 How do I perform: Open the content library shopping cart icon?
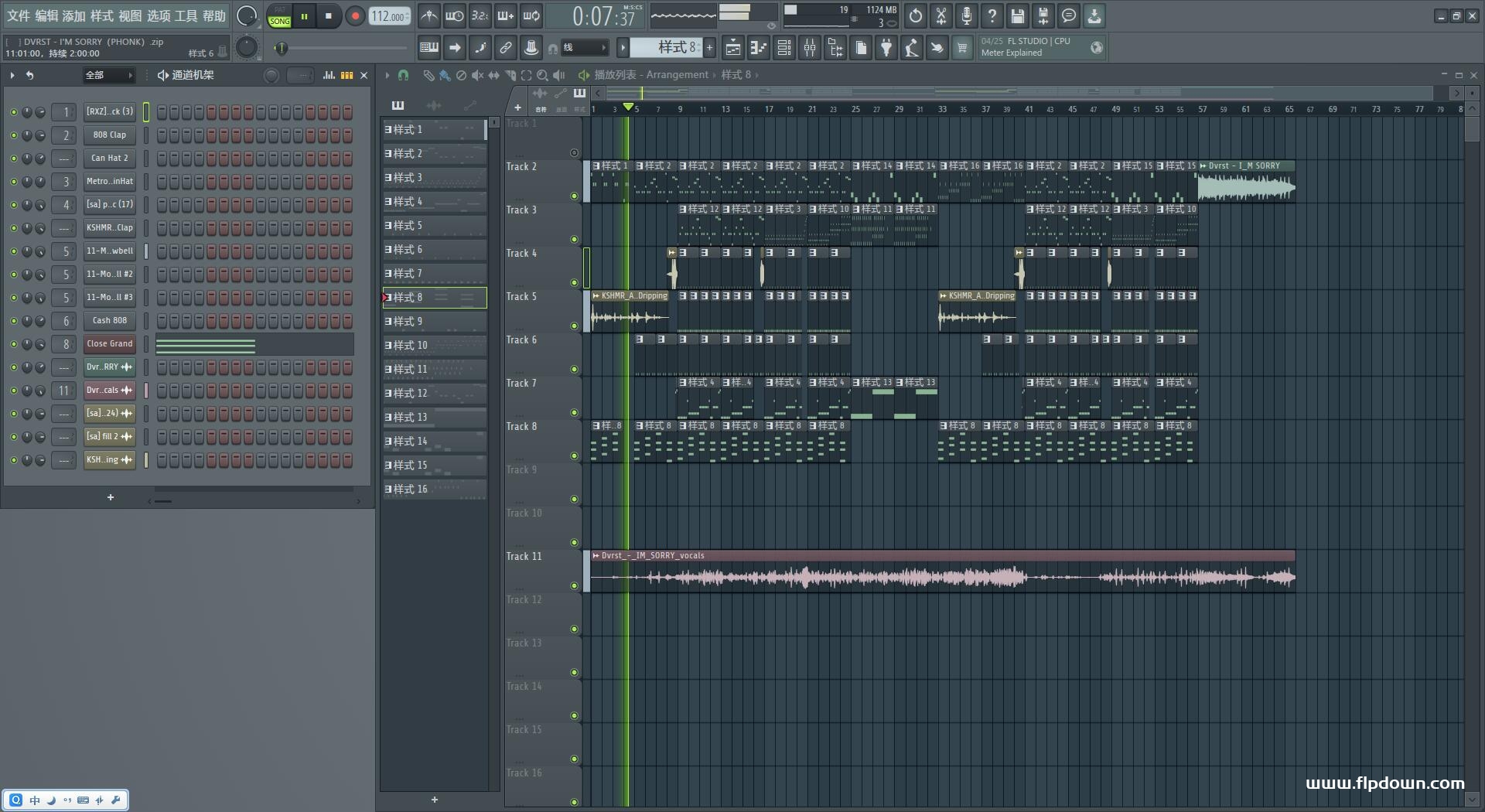point(962,48)
